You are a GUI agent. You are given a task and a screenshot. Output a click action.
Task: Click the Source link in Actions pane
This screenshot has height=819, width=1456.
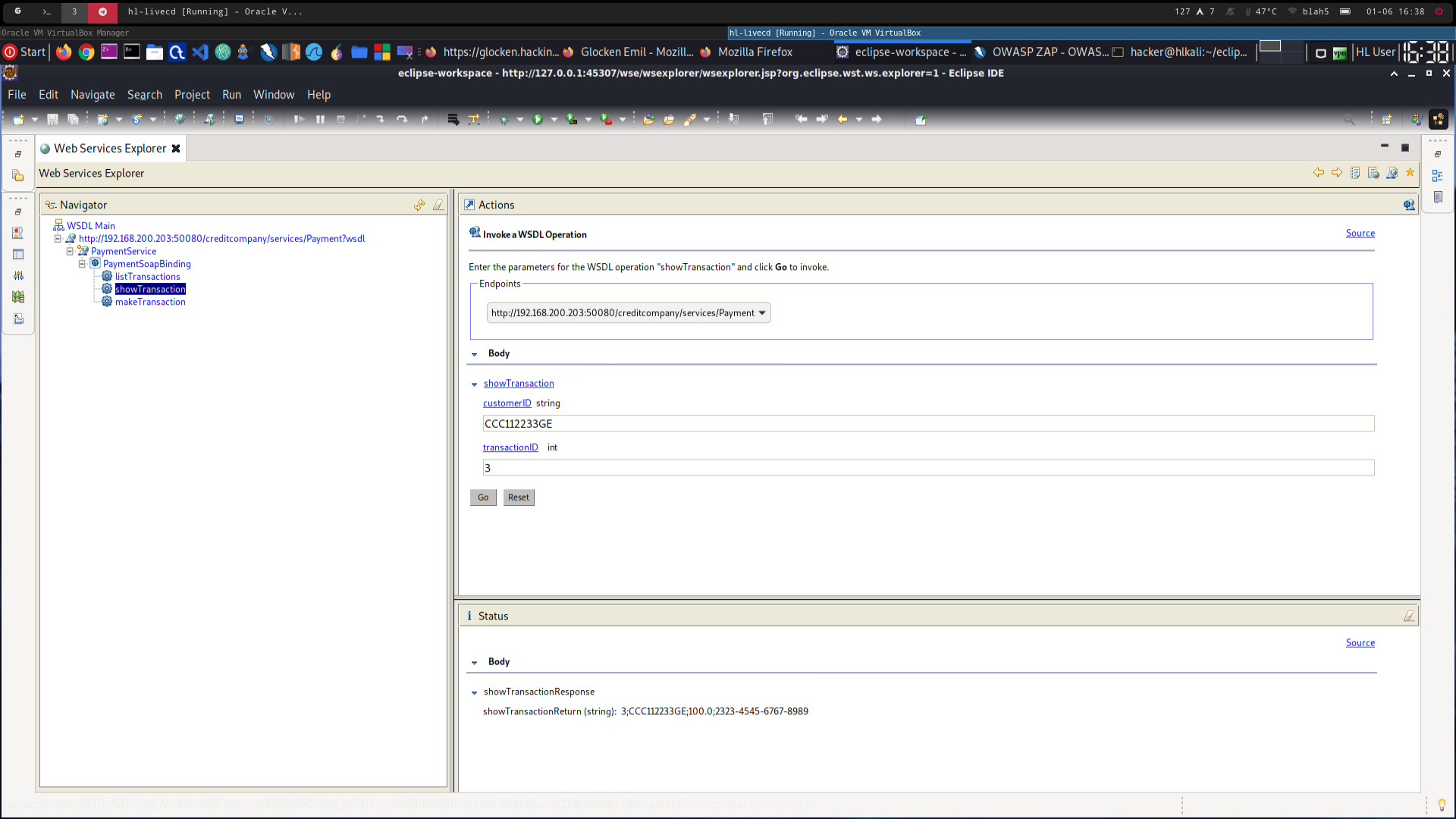pyautogui.click(x=1360, y=234)
